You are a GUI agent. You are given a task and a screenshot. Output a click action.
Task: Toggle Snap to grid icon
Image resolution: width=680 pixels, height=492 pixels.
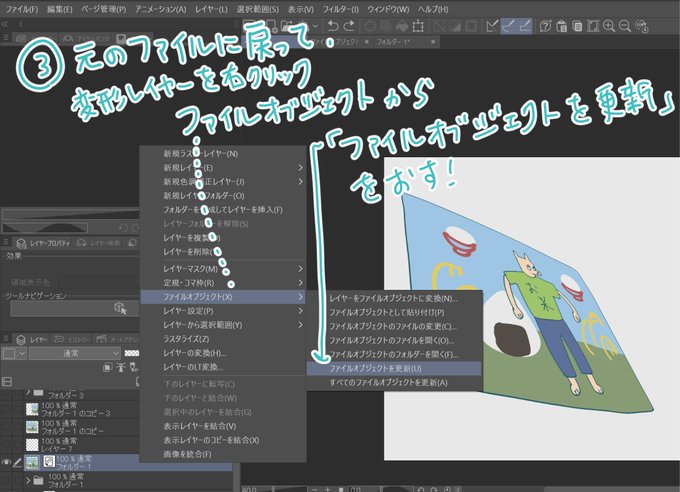tap(524, 26)
